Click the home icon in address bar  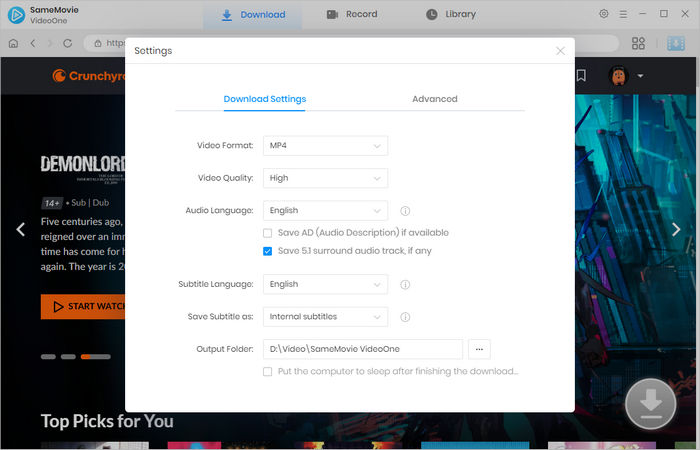point(14,44)
